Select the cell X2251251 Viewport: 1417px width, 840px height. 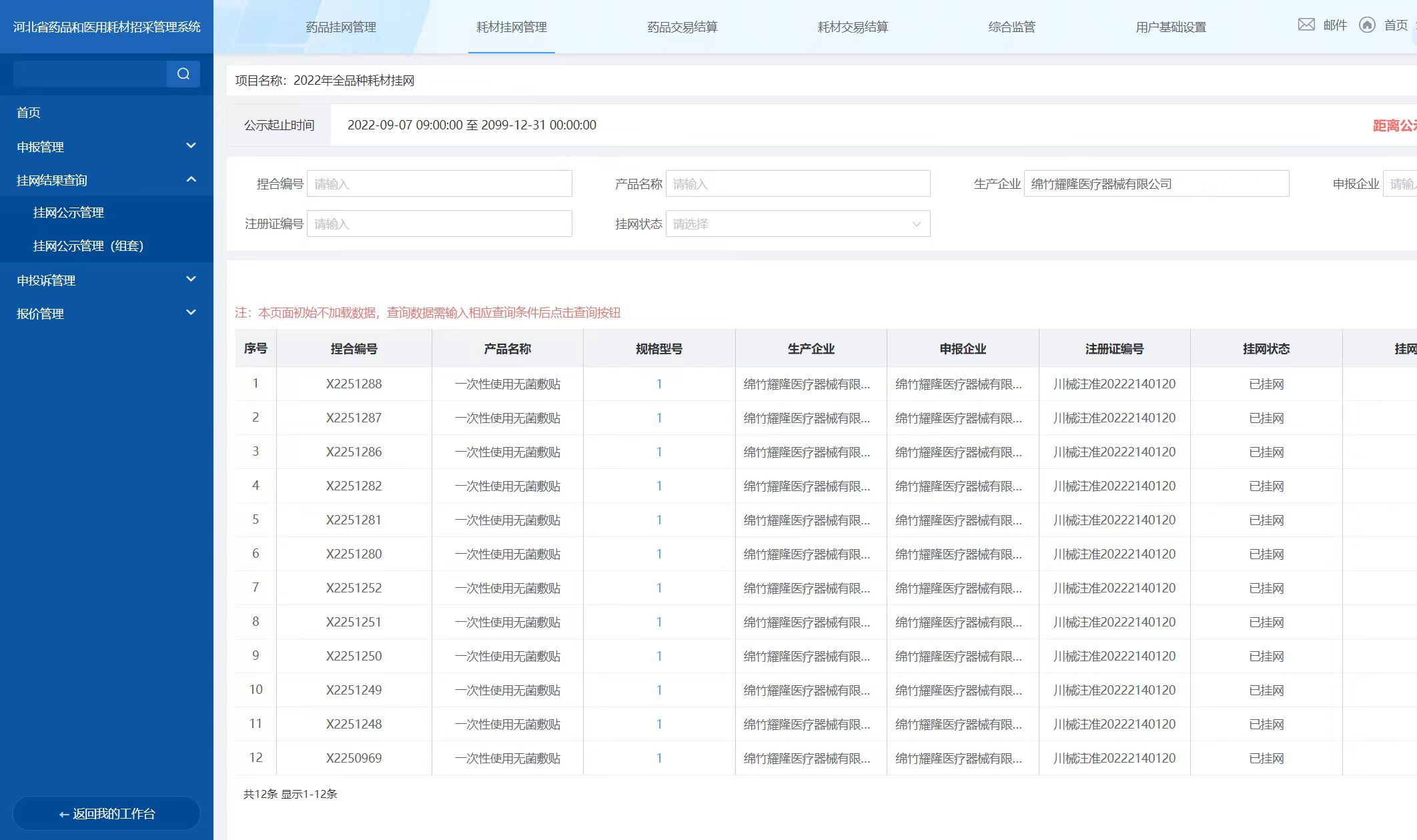coord(354,622)
